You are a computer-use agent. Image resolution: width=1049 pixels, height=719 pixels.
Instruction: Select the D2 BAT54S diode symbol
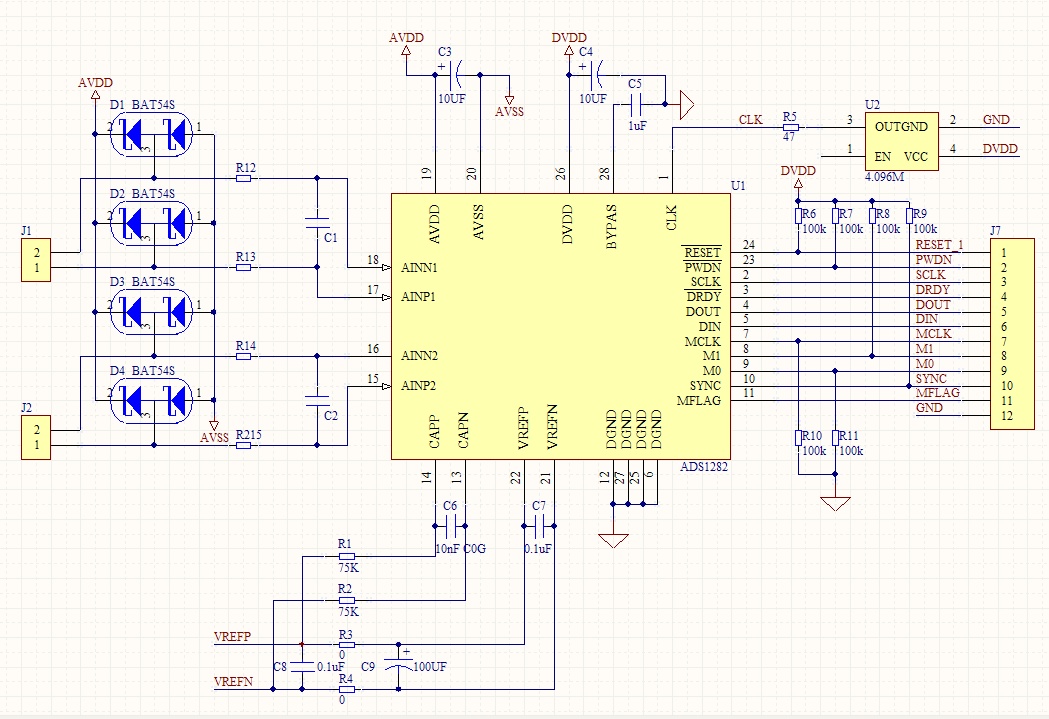click(151, 223)
